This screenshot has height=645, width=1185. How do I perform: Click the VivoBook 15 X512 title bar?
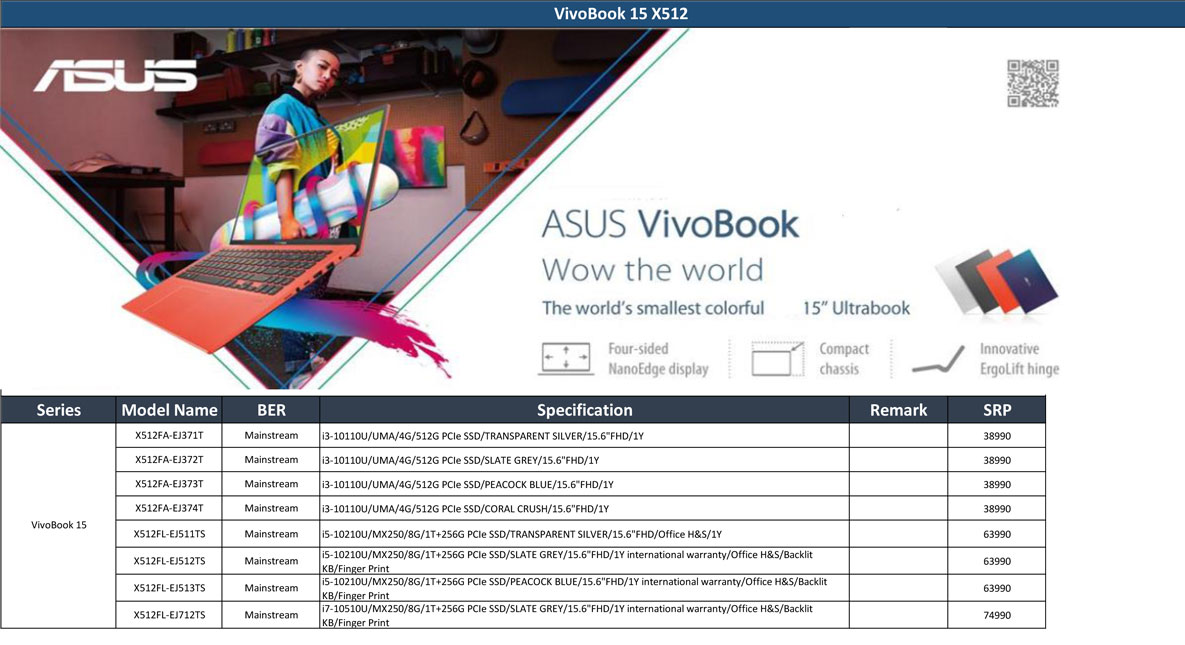[592, 14]
